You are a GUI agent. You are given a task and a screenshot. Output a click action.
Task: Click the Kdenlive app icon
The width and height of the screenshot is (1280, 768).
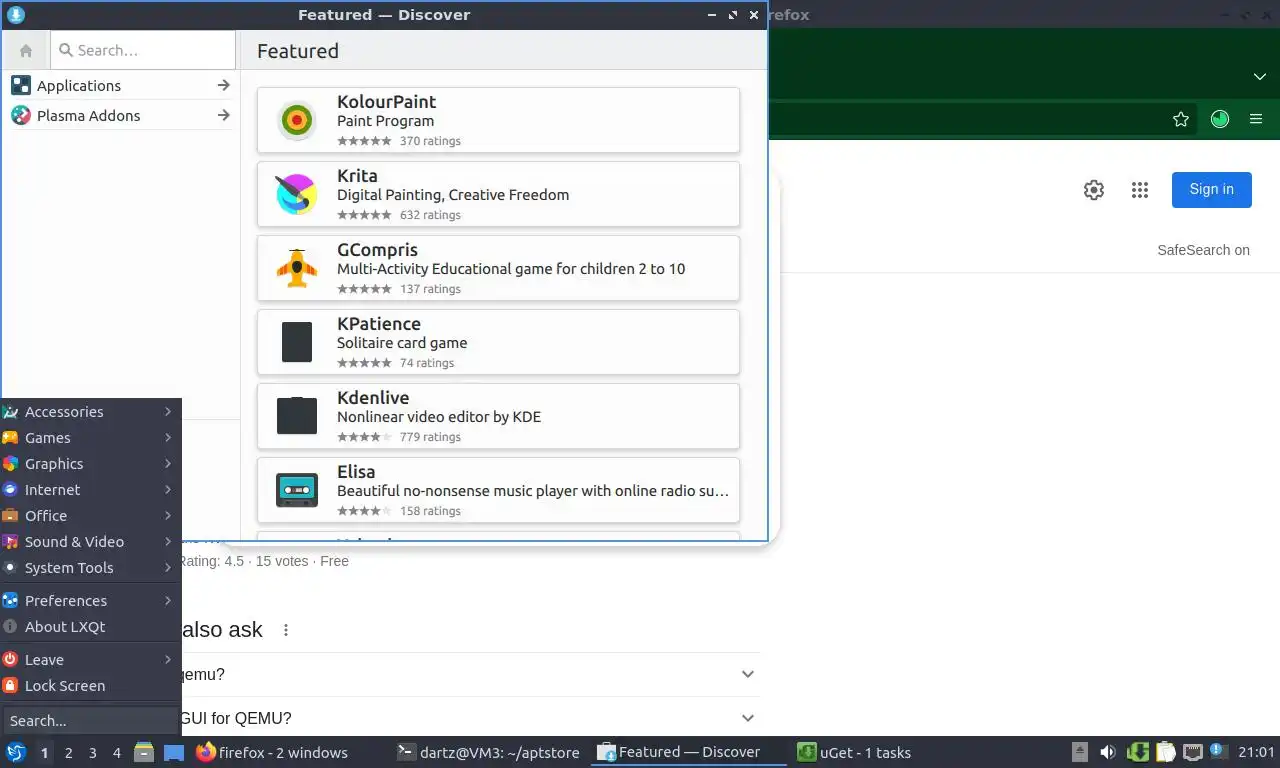296,416
